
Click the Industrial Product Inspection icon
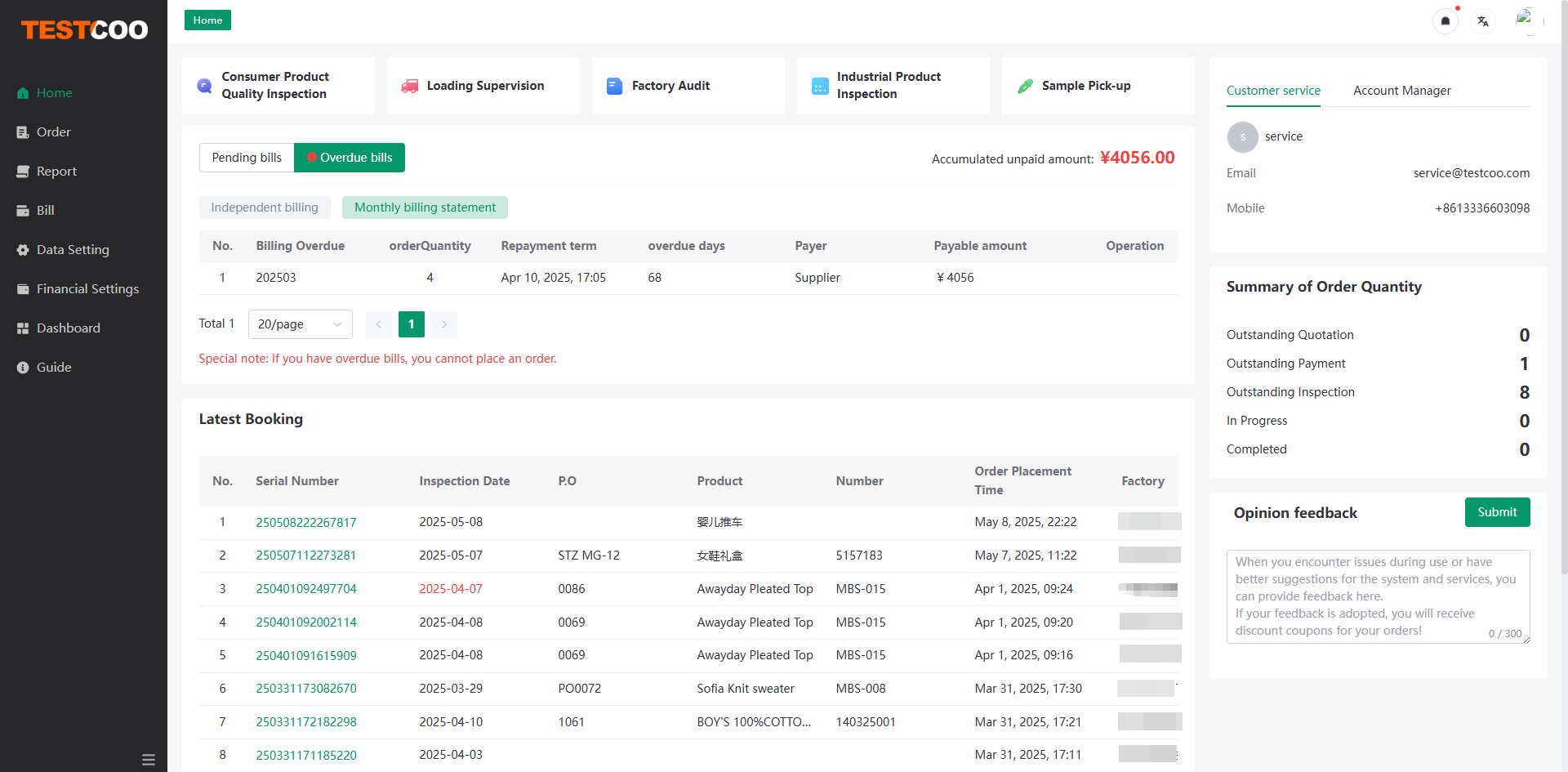(x=820, y=86)
